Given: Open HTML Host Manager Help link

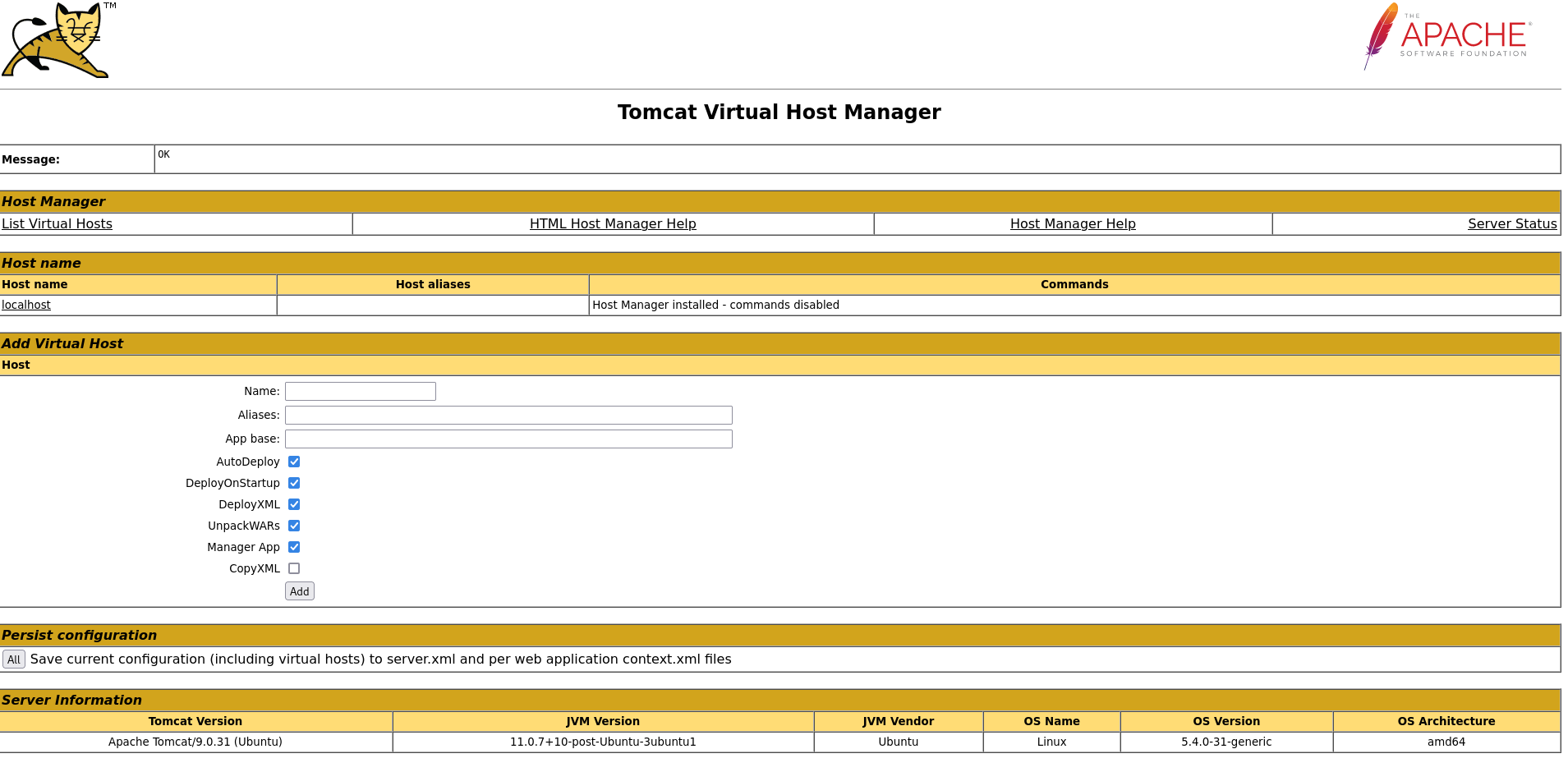Looking at the screenshot, I should 613,224.
